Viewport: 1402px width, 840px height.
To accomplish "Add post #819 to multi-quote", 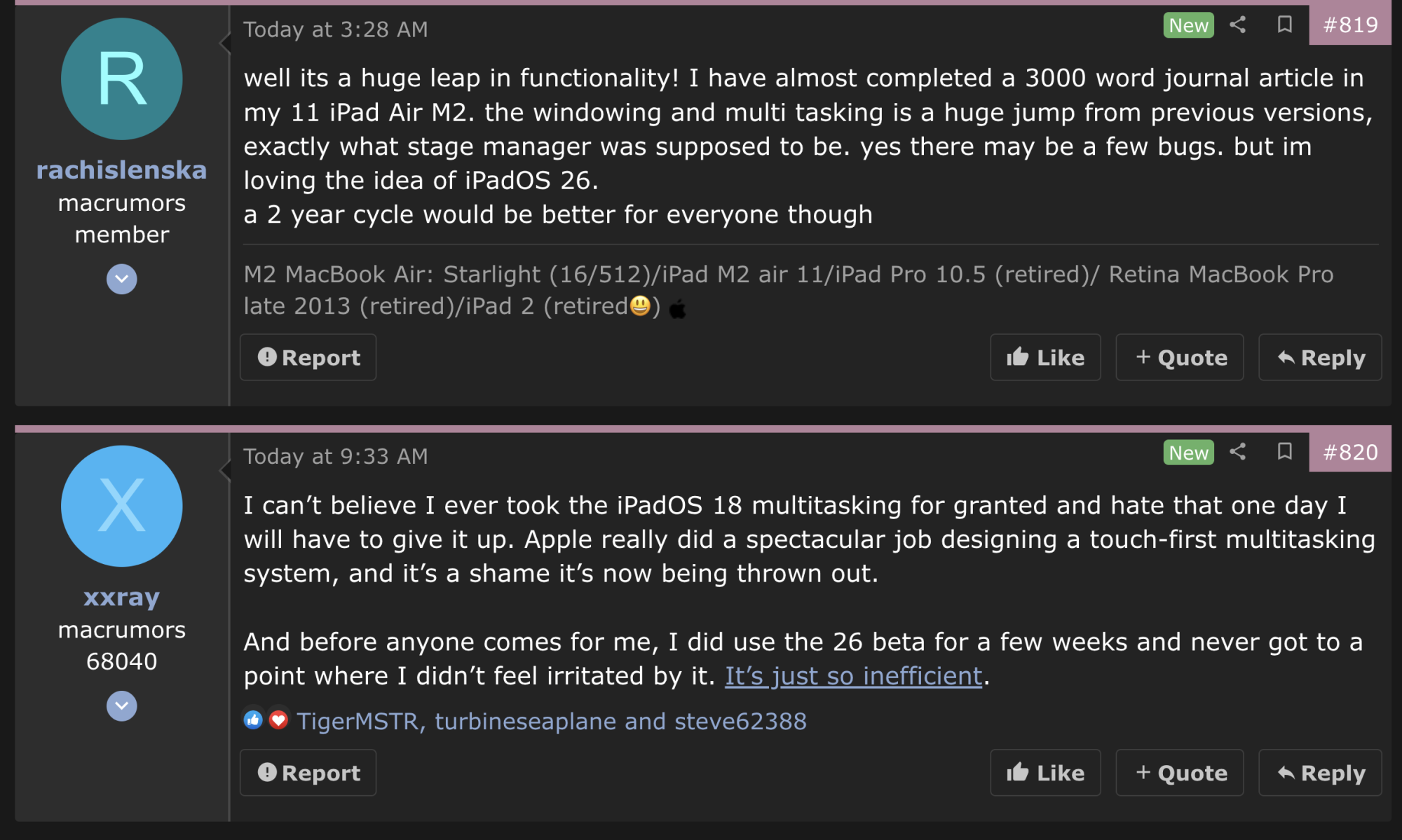I will click(x=1180, y=357).
